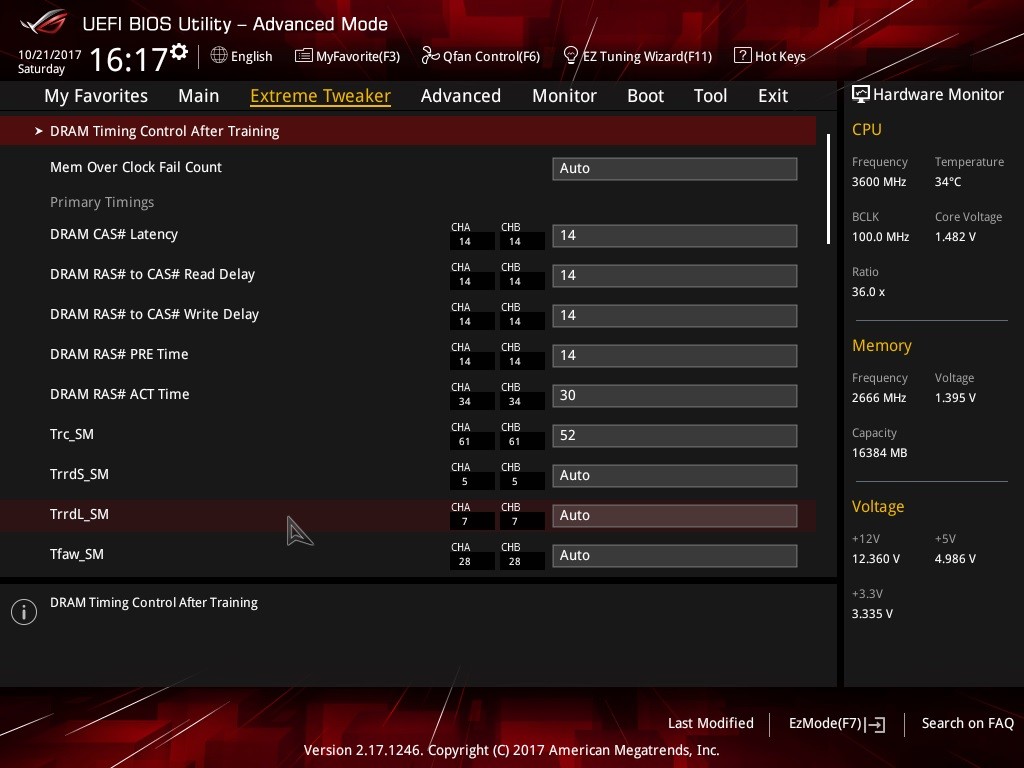Click the Trc_SM CHA value 61

pos(464,441)
